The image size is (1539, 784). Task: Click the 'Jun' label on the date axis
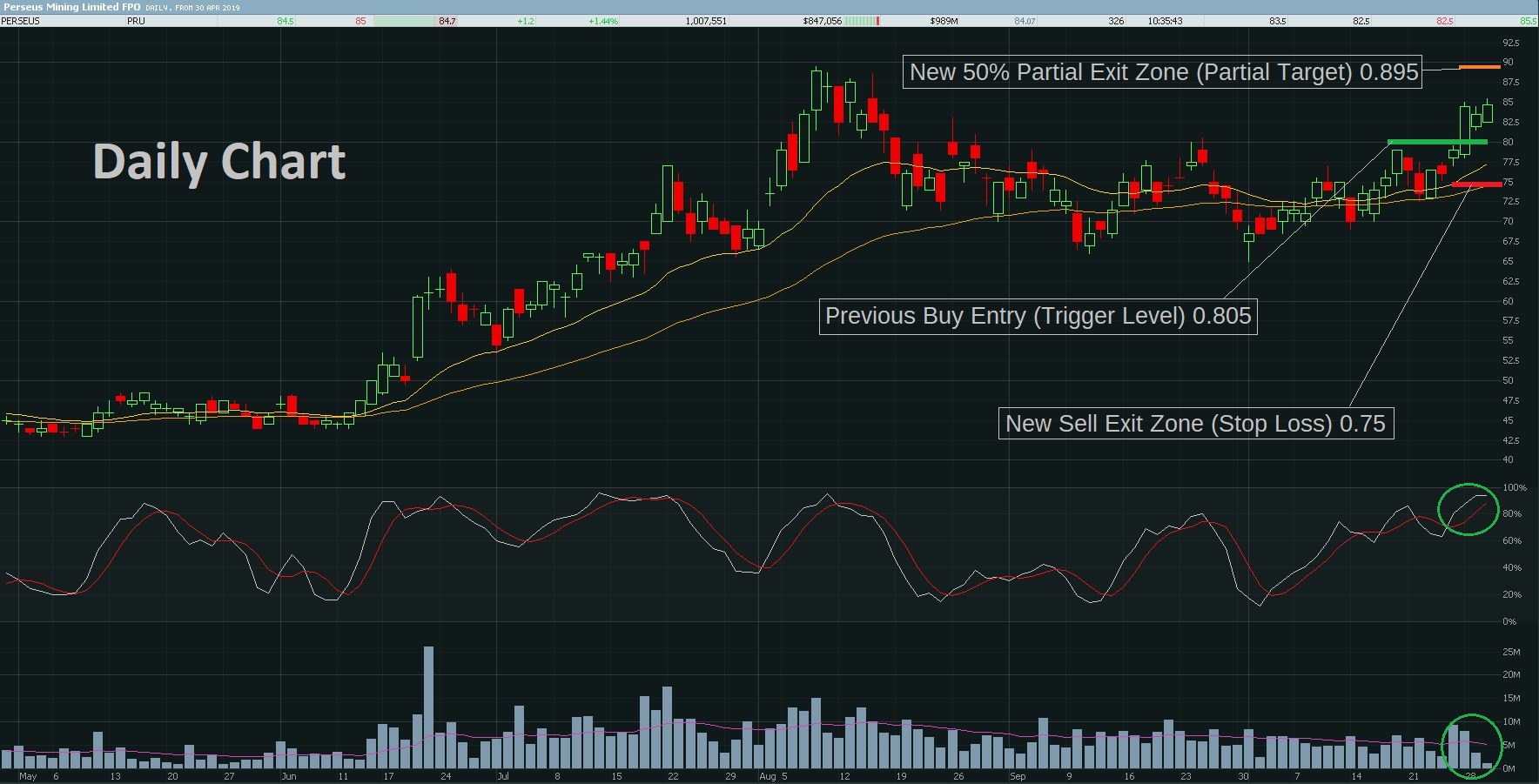pyautogui.click(x=289, y=776)
